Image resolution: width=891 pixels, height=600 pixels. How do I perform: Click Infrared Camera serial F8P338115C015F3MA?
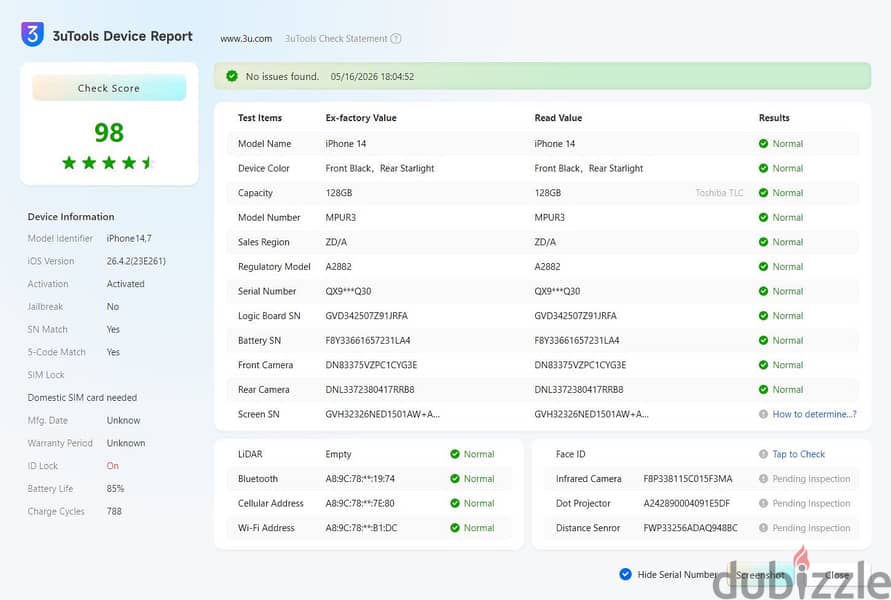[x=688, y=478]
